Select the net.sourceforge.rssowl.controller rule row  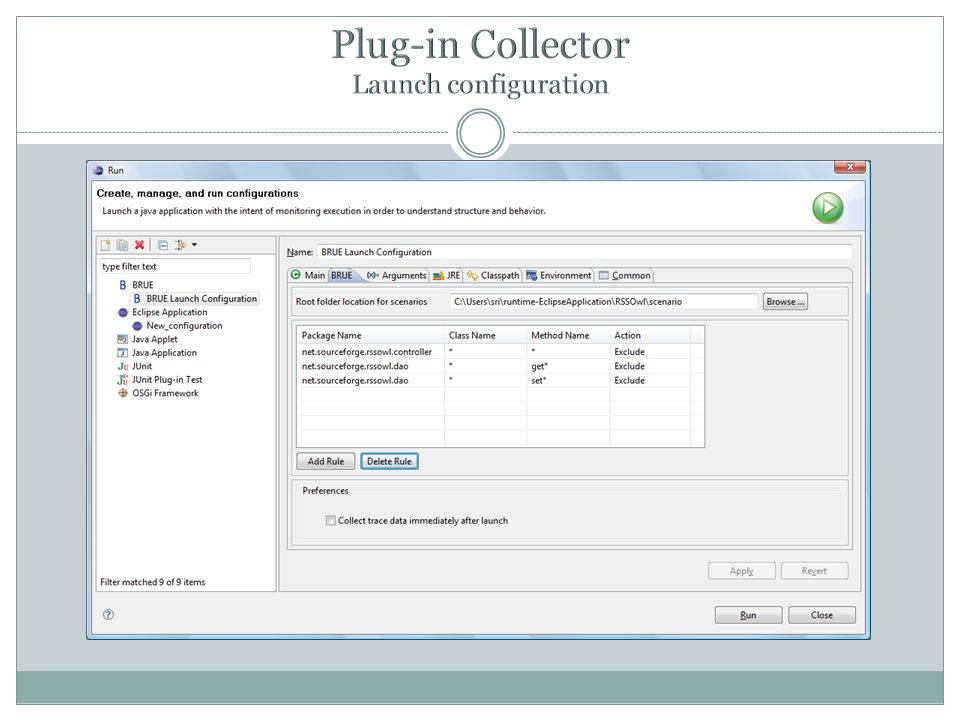pos(500,352)
